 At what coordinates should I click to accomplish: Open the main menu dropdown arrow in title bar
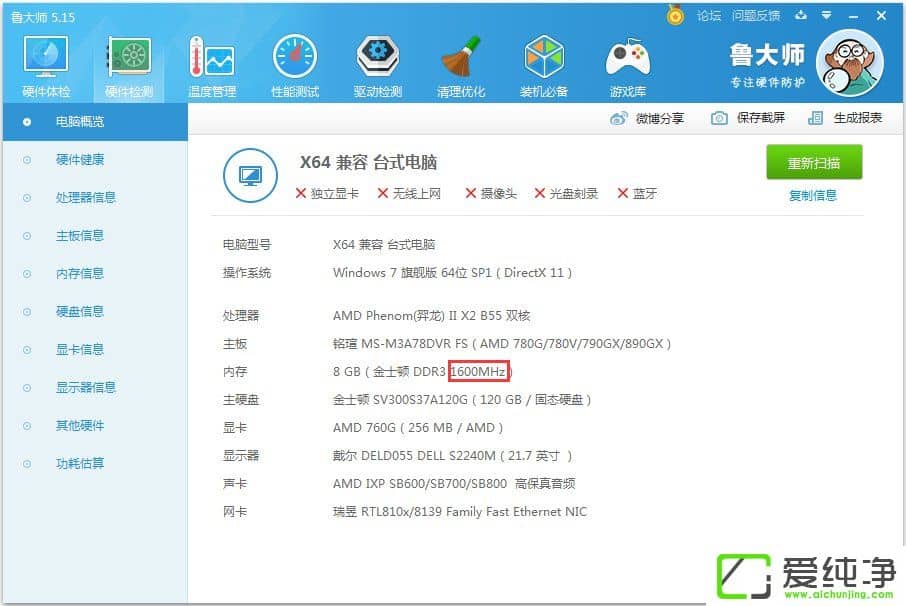pyautogui.click(x=826, y=15)
